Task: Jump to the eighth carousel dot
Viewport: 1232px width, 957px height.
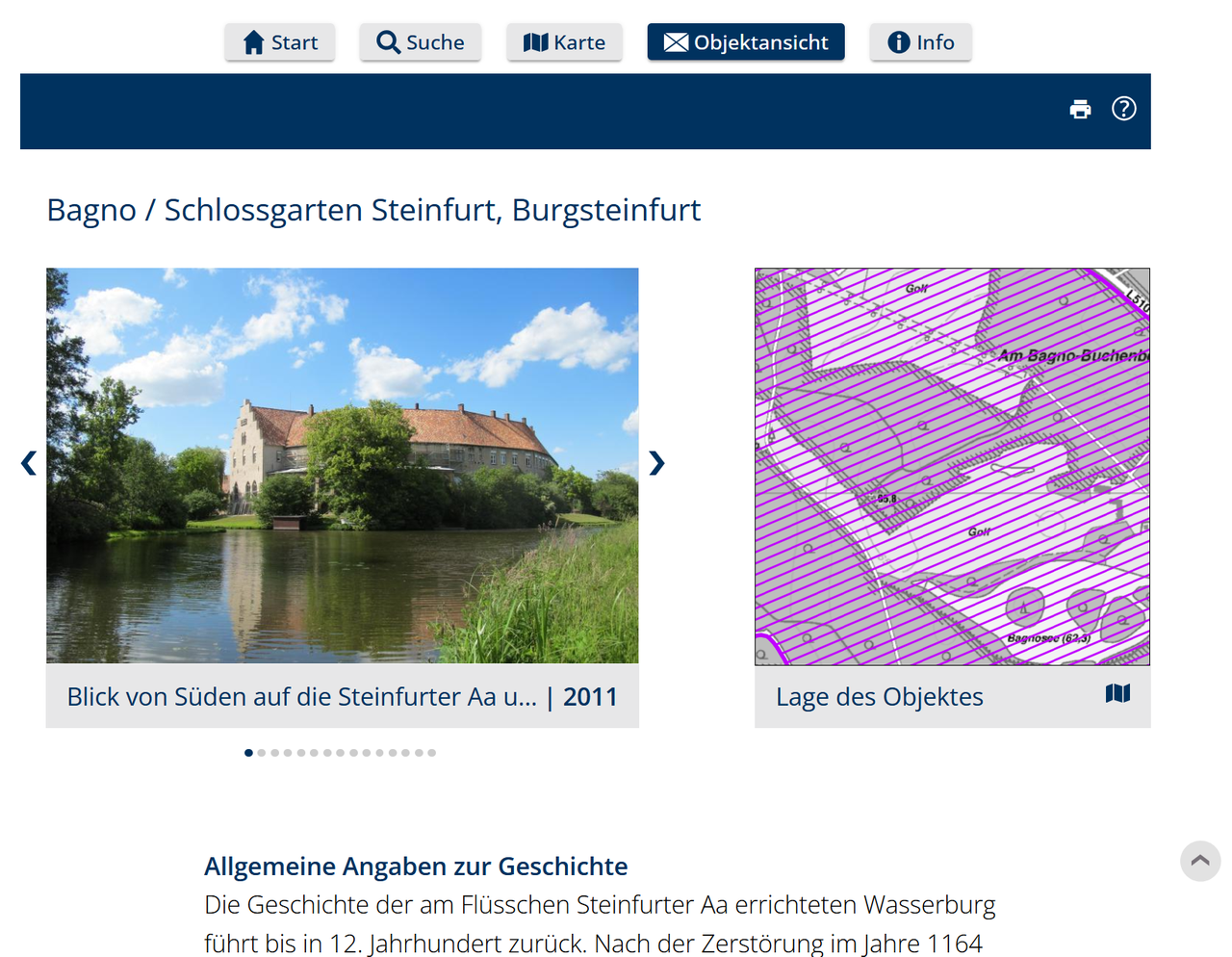Action: coord(341,753)
